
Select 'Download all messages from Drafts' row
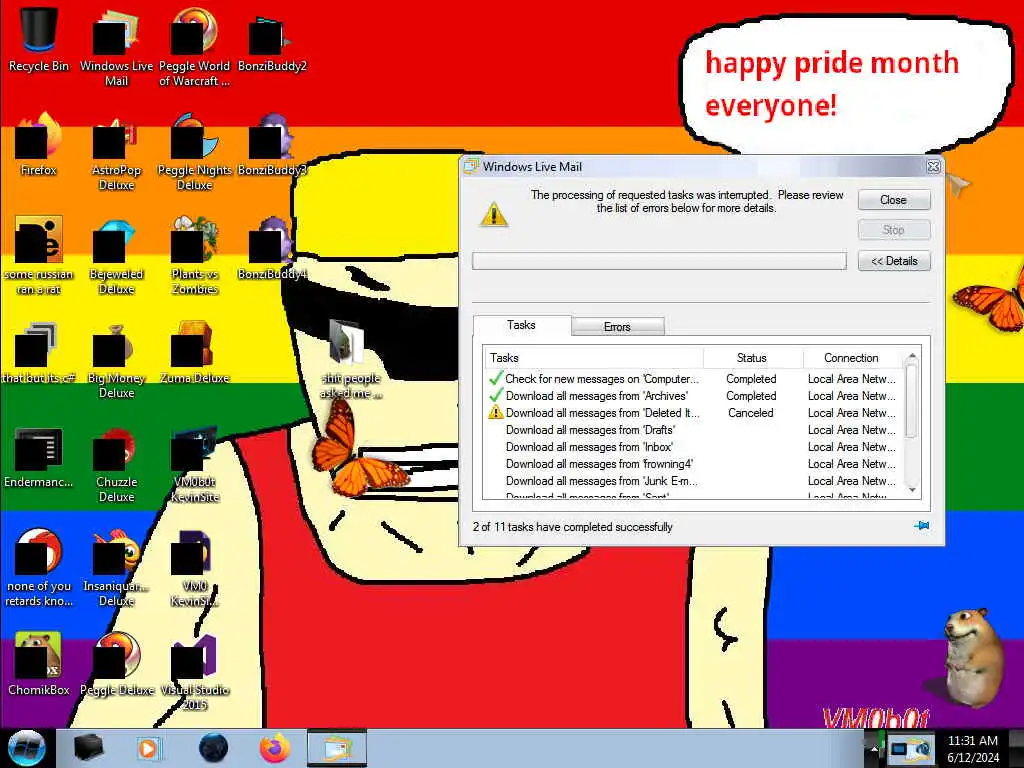tap(694, 430)
